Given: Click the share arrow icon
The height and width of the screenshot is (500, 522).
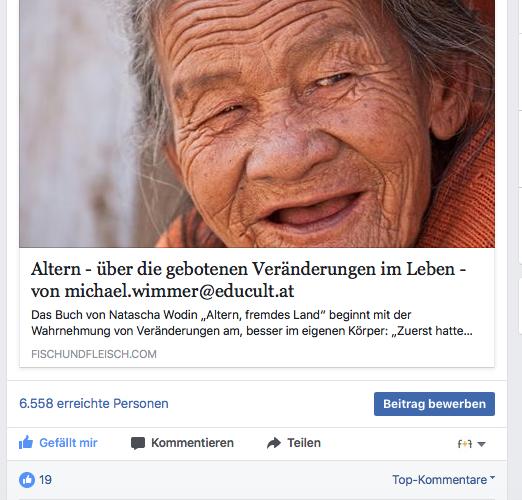Looking at the screenshot, I should (274, 443).
